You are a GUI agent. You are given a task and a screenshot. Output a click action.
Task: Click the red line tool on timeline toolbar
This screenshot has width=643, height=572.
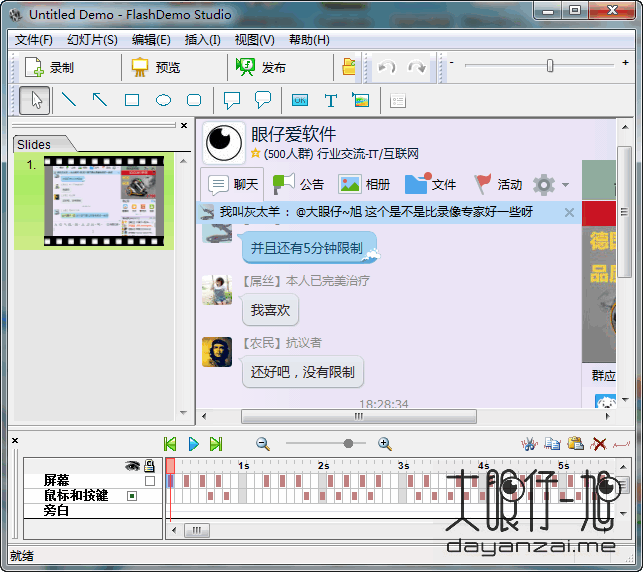point(621,444)
